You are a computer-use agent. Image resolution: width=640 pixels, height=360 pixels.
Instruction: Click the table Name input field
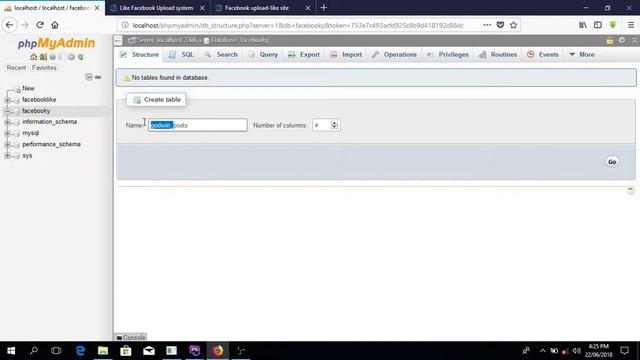point(198,125)
